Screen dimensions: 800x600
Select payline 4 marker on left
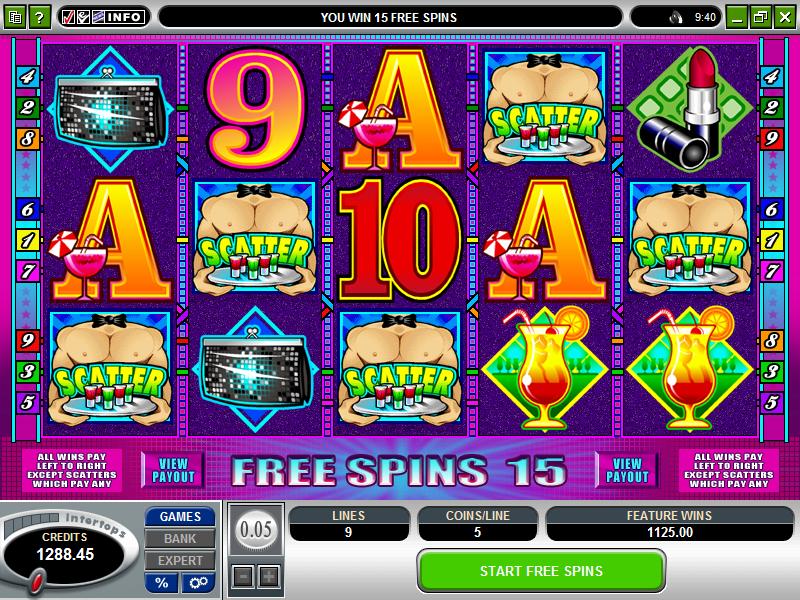[27, 77]
